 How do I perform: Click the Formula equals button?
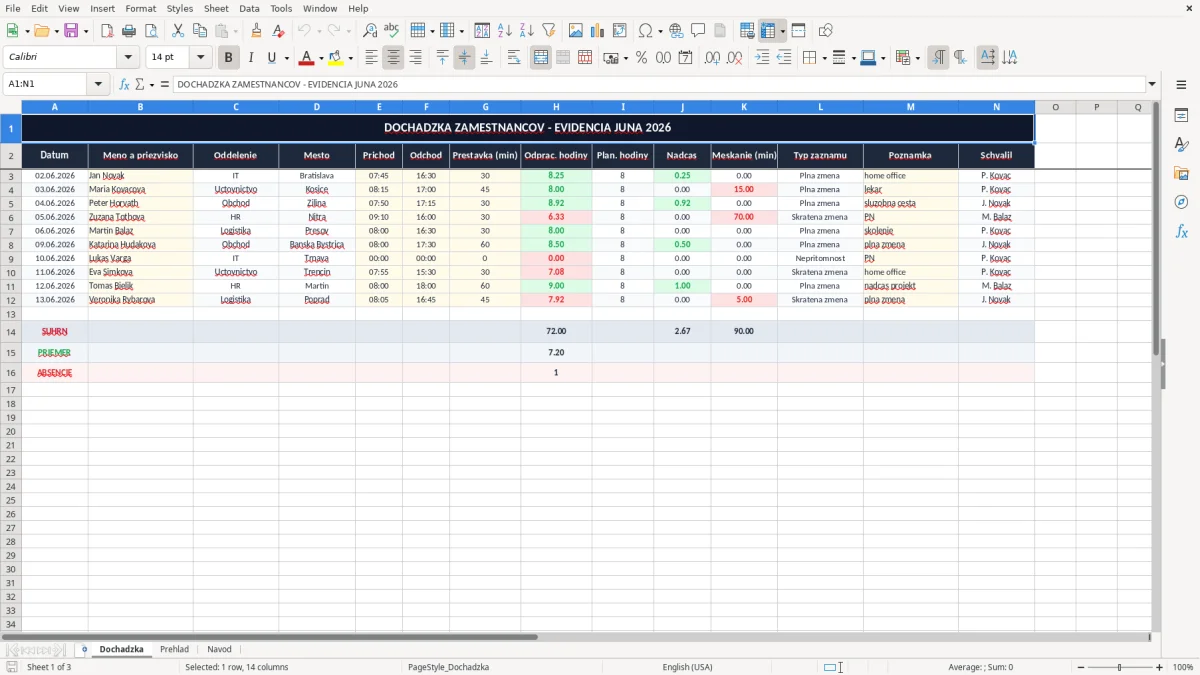[165, 84]
